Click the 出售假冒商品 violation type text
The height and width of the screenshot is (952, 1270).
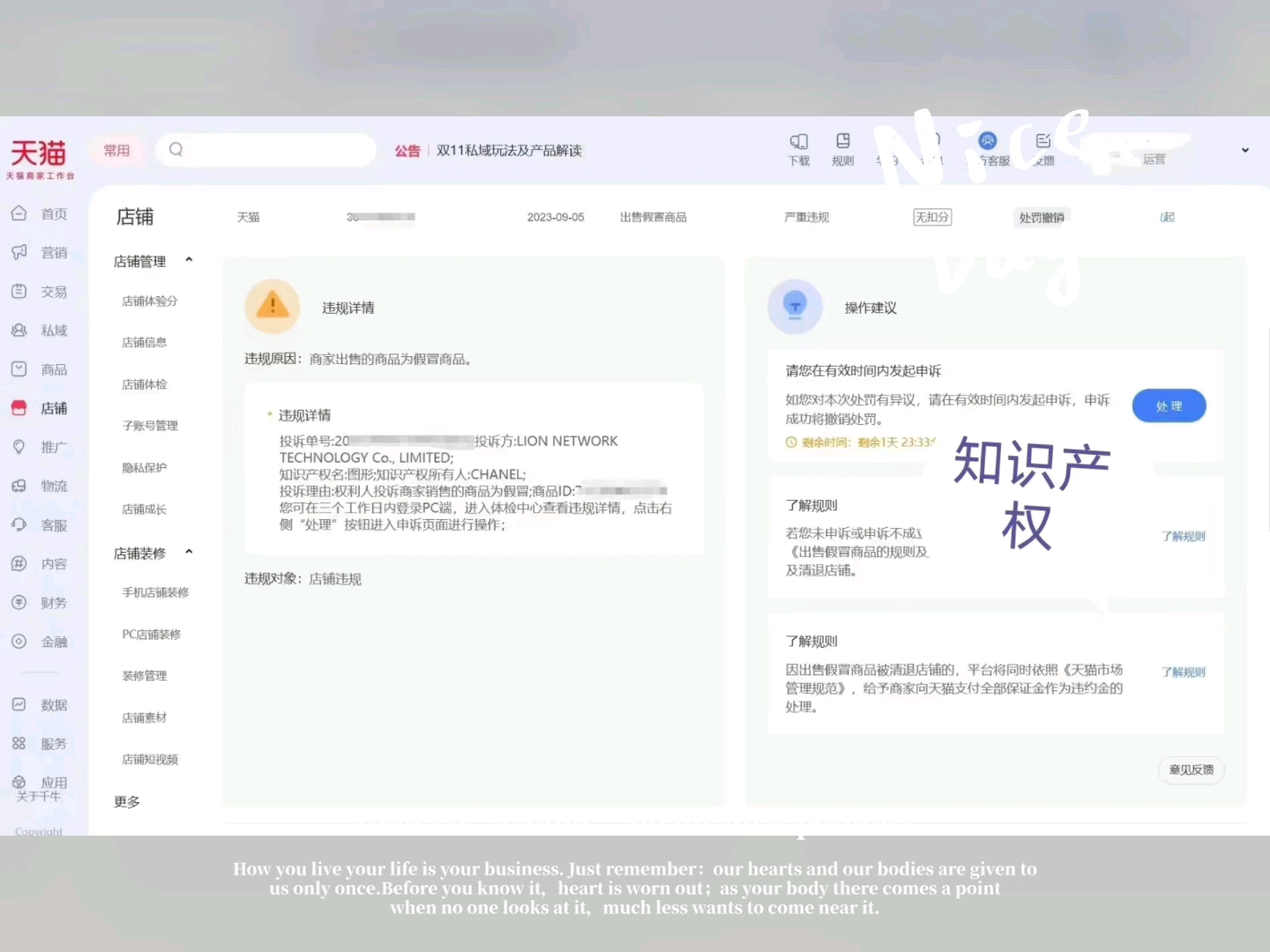pyautogui.click(x=654, y=217)
